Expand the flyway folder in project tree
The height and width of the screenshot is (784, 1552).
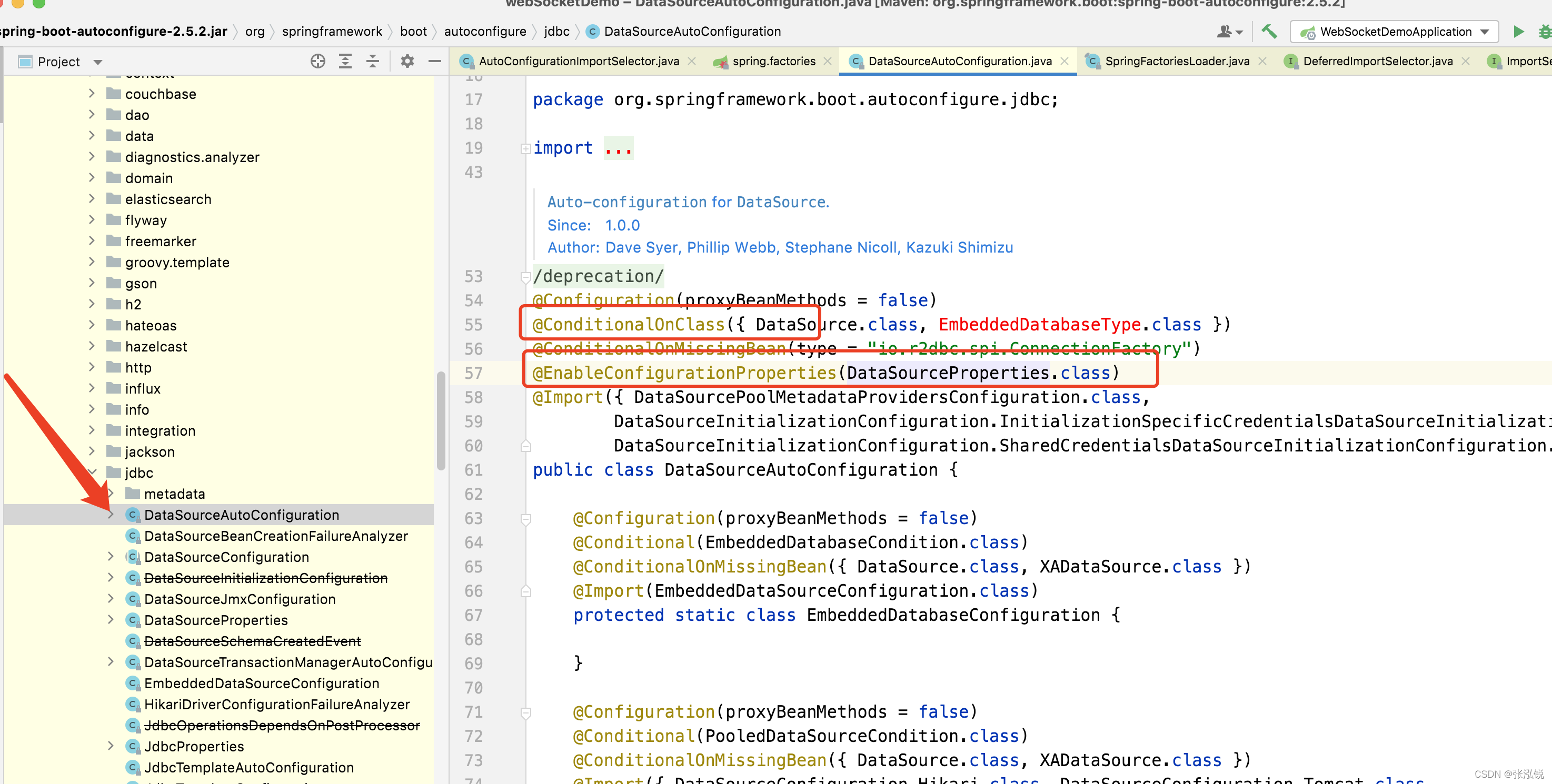tap(92, 220)
